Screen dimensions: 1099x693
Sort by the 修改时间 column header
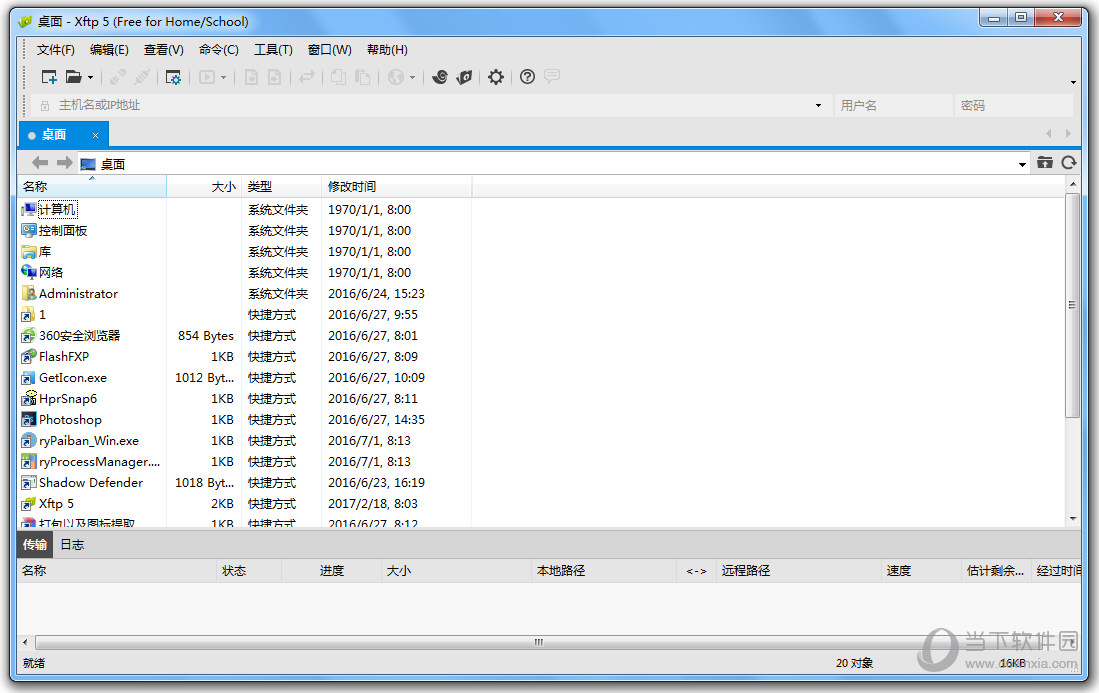click(x=396, y=186)
